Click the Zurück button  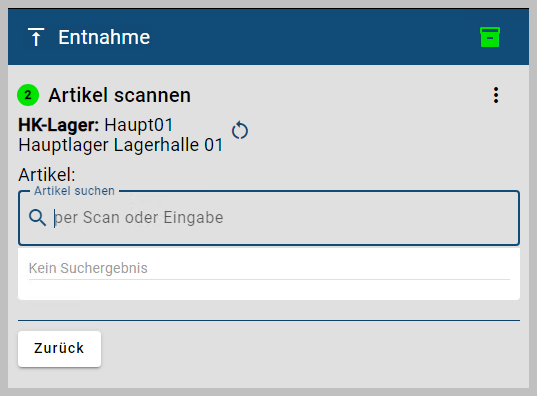pyautogui.click(x=59, y=349)
